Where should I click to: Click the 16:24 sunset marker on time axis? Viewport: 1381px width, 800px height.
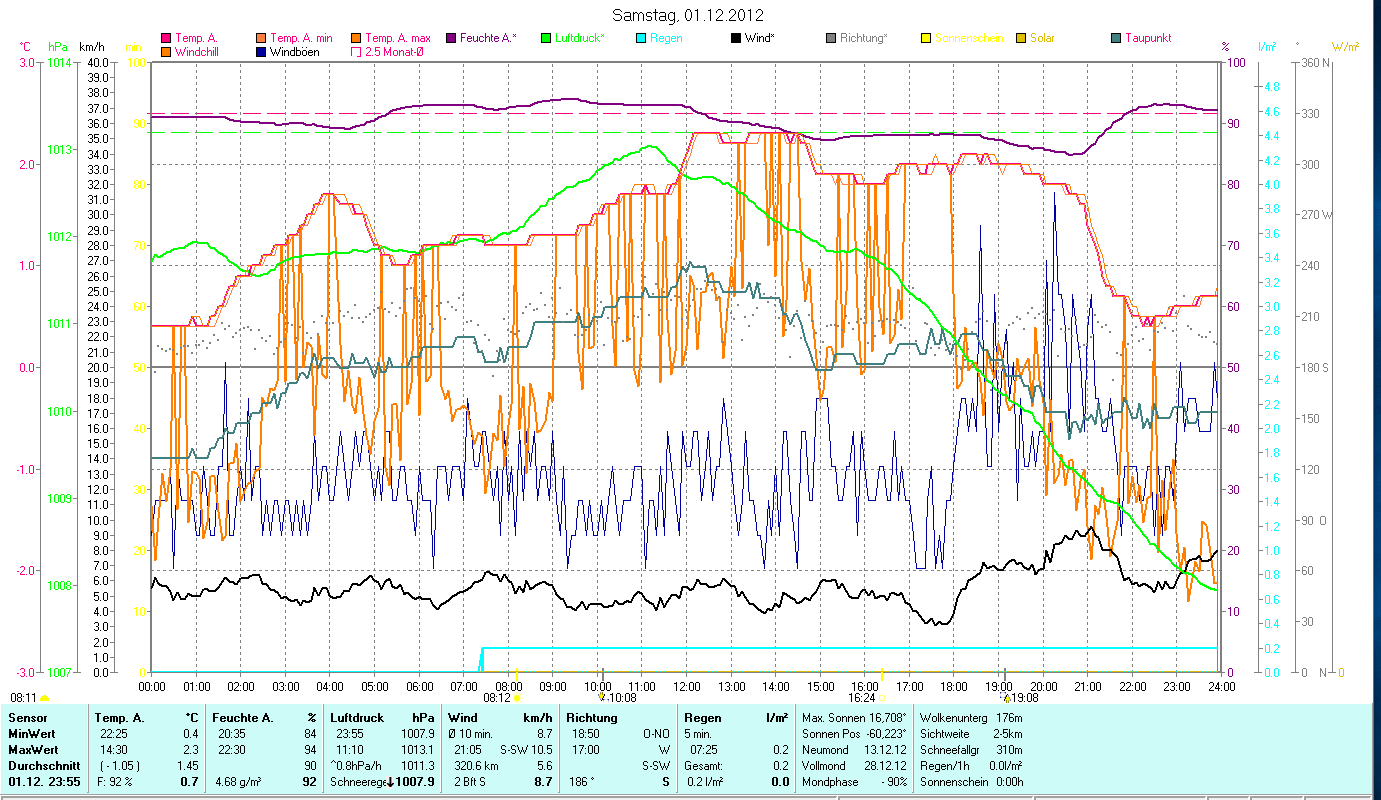862,698
